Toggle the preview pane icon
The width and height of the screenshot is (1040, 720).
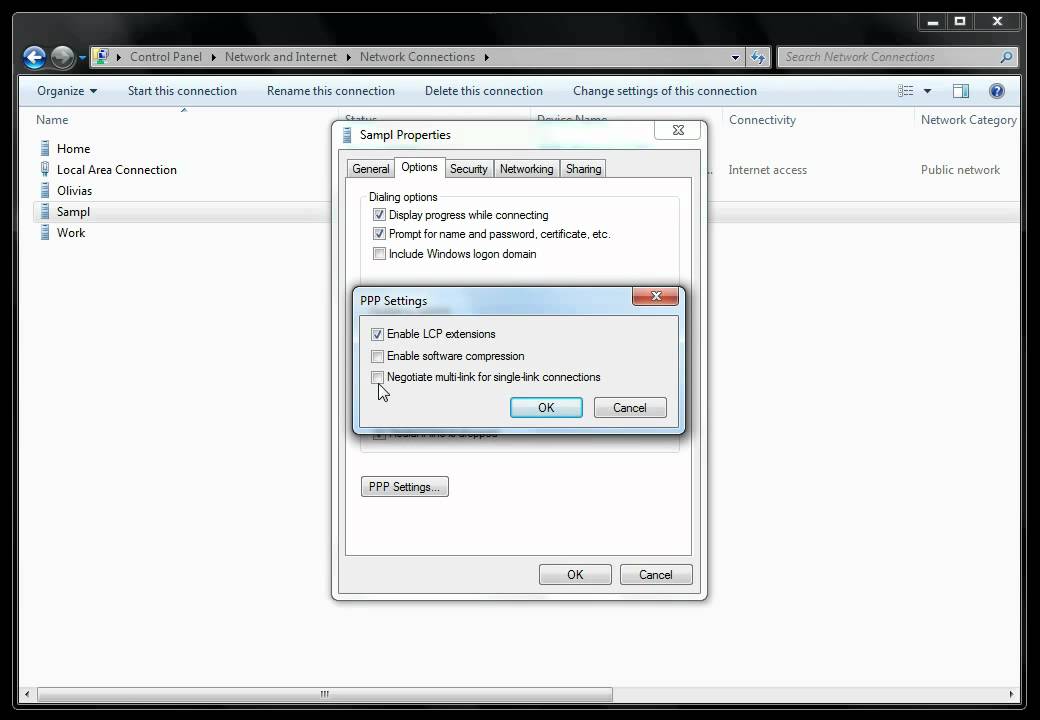[x=960, y=91]
